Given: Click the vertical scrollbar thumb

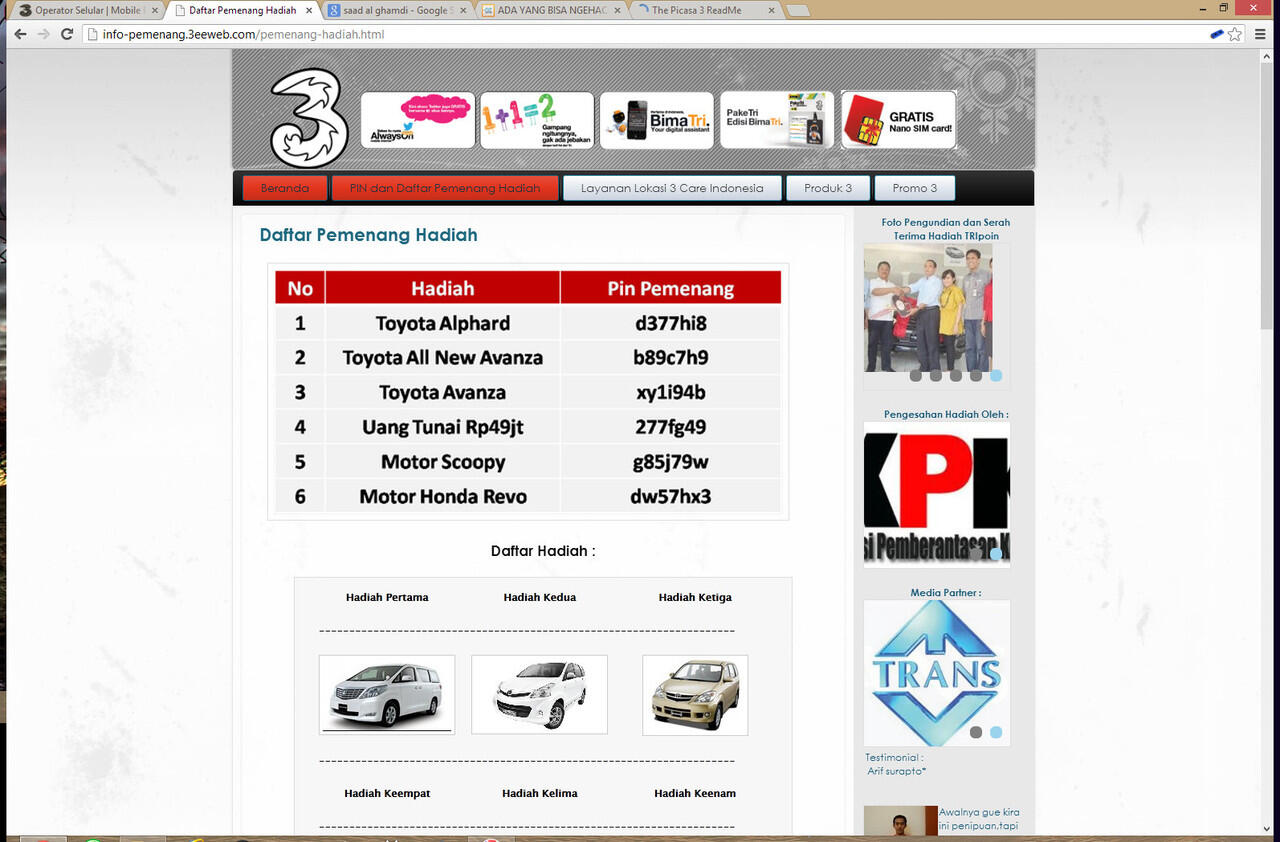Looking at the screenshot, I should [1268, 195].
